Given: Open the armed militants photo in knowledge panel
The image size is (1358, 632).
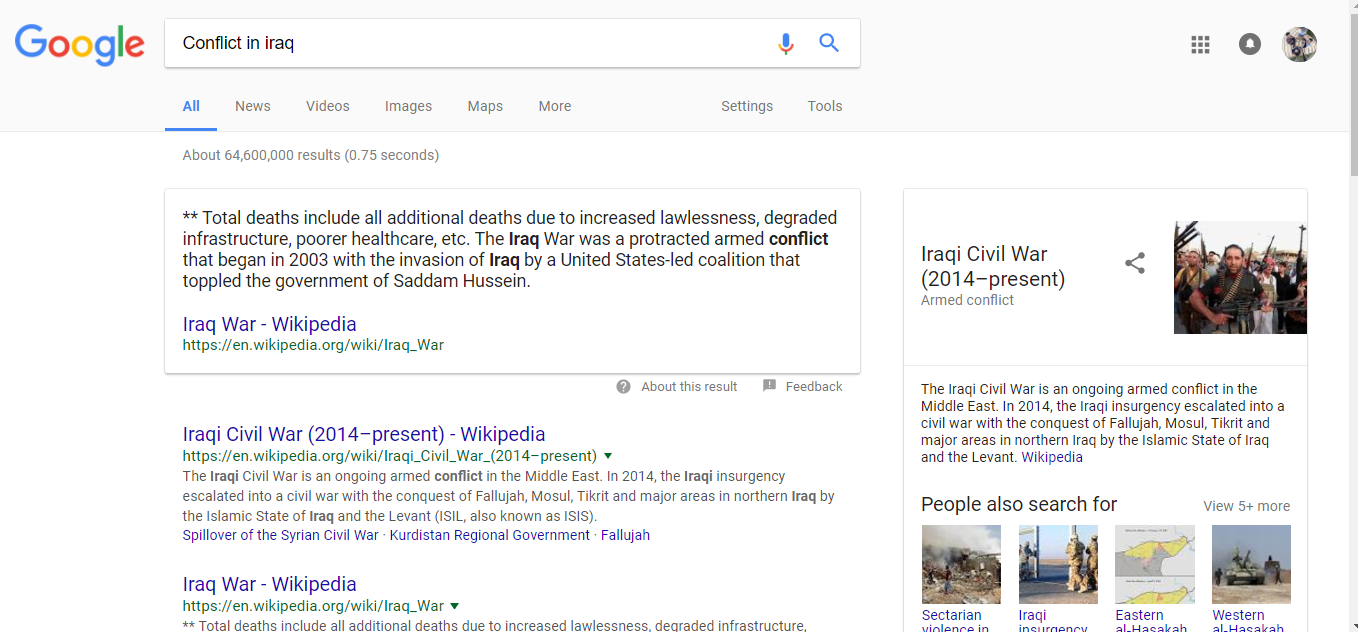Looking at the screenshot, I should click(1240, 277).
